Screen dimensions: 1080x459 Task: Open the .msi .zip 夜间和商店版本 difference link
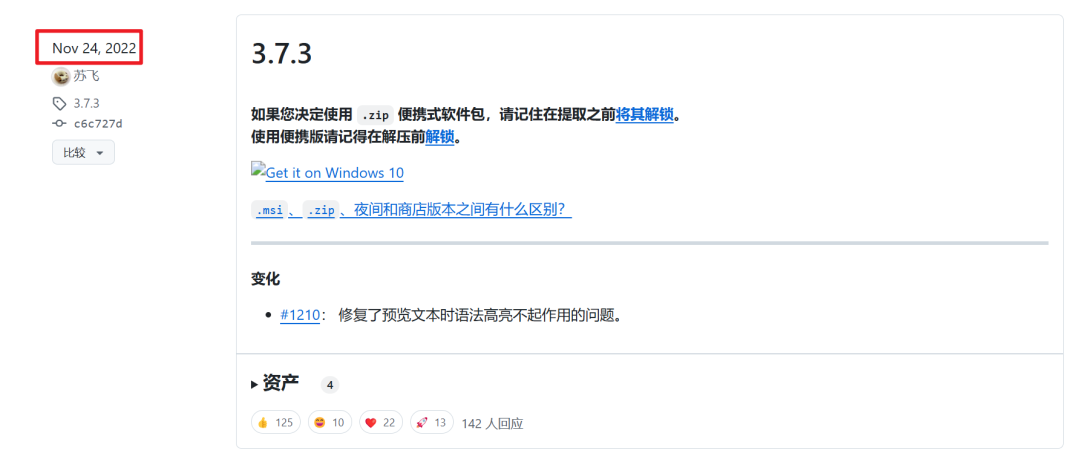click(x=412, y=210)
